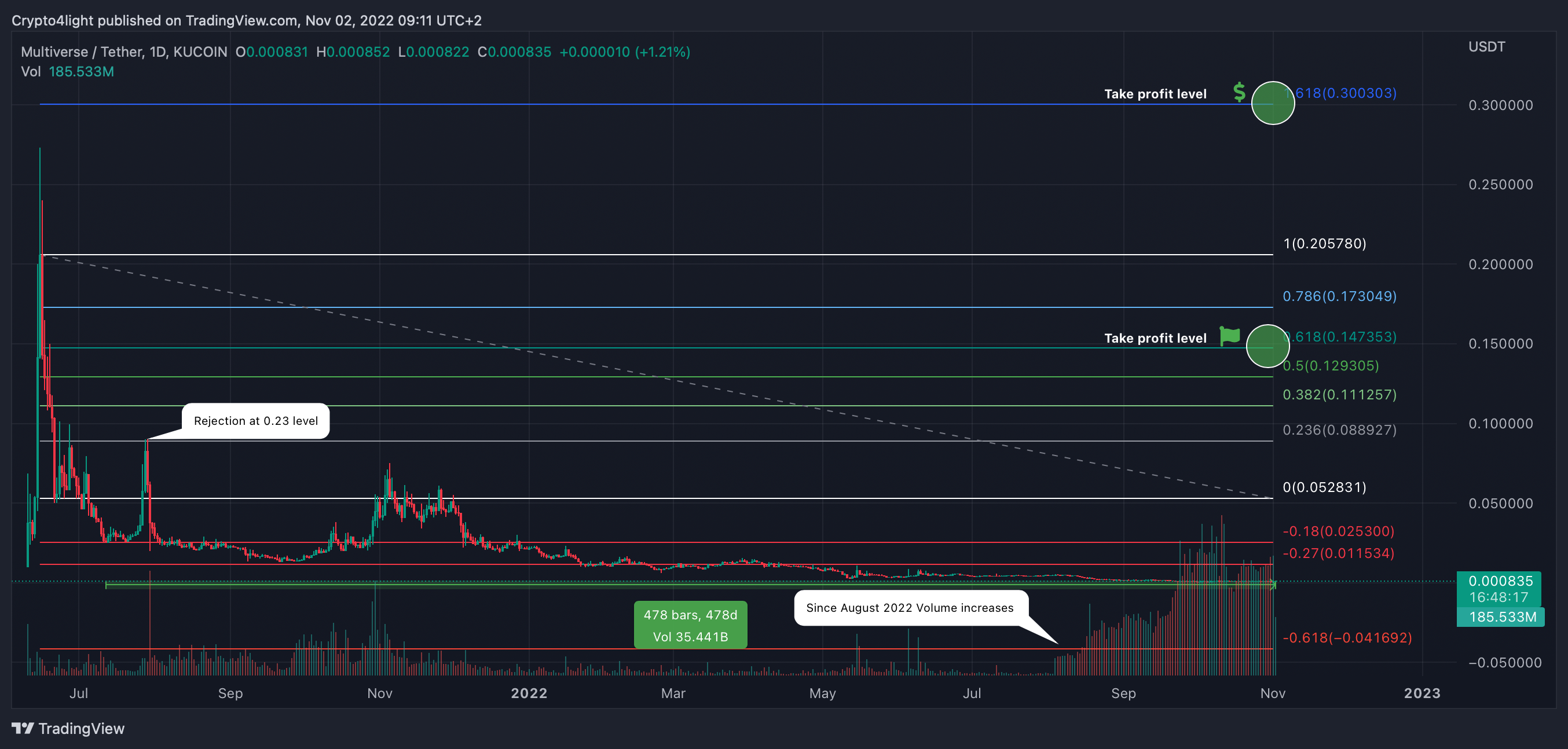Click the 'Rejection at 0.23 level' callout

256,420
